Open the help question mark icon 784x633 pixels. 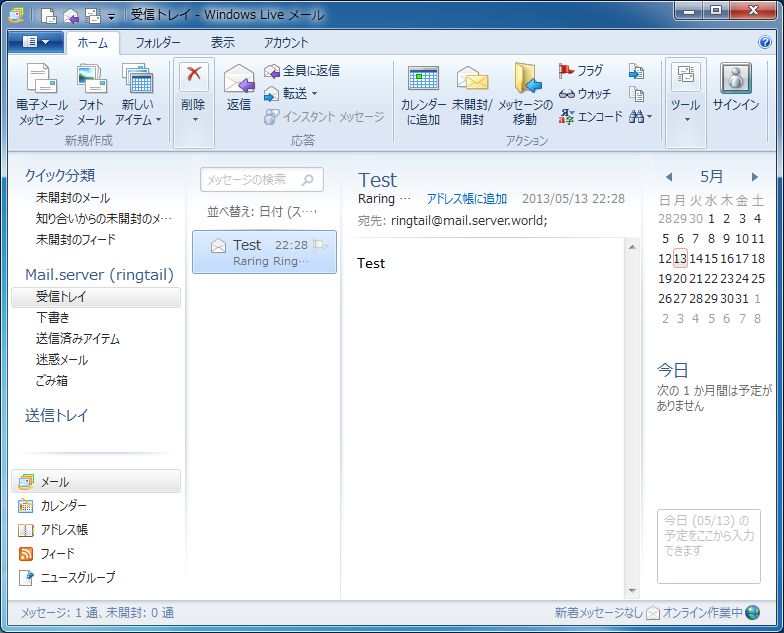point(764,42)
